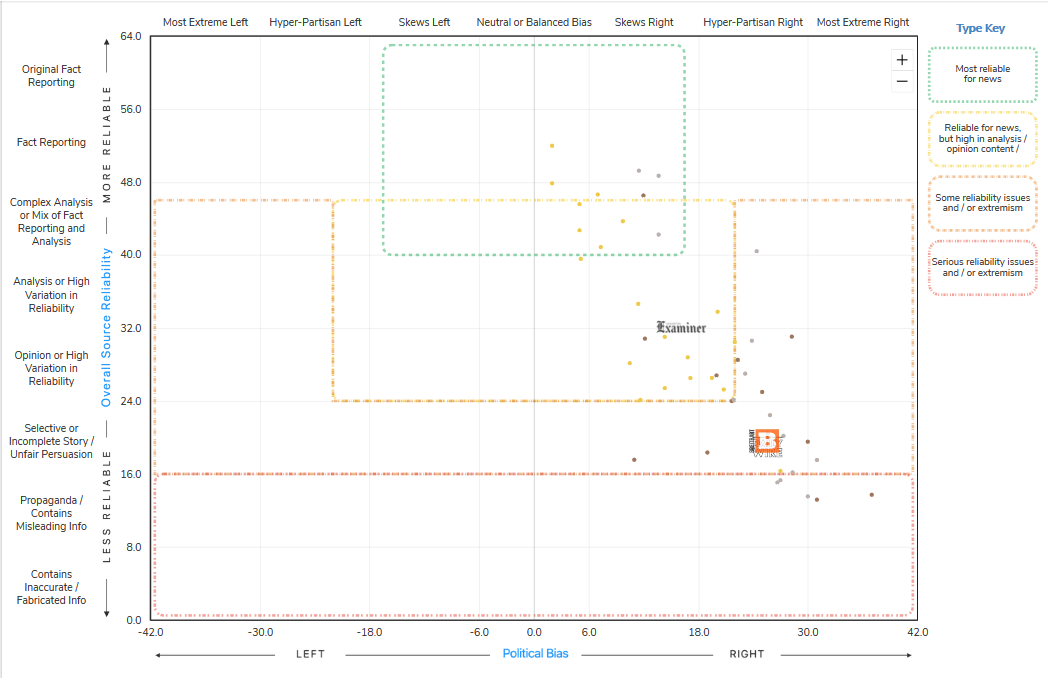This screenshot has height=678, width=1048.
Task: Click the far-right brown dot near 37 bias
Action: (871, 494)
